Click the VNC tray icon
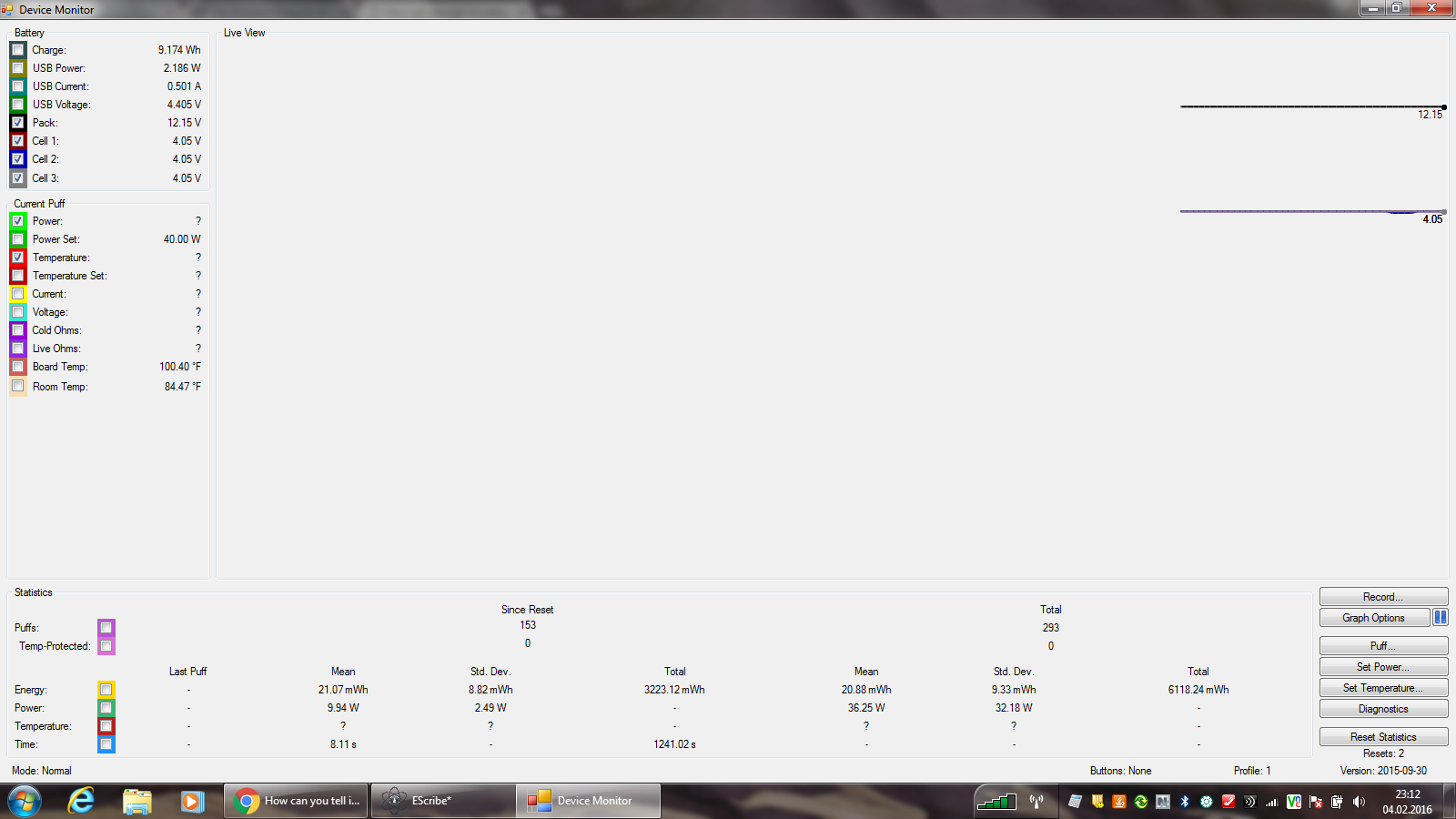This screenshot has width=1456, height=819. tap(1293, 802)
